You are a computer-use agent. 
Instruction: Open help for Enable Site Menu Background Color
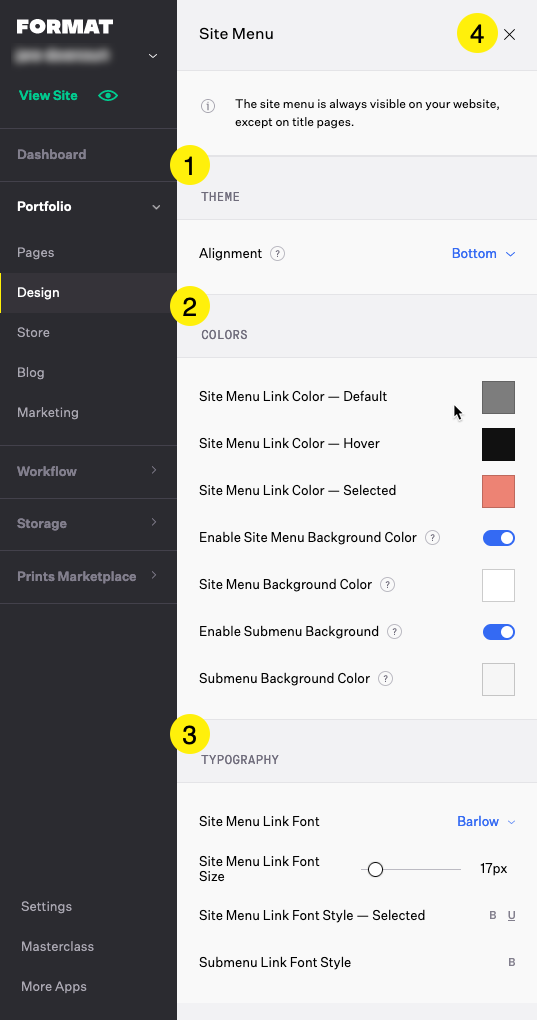pyautogui.click(x=432, y=538)
